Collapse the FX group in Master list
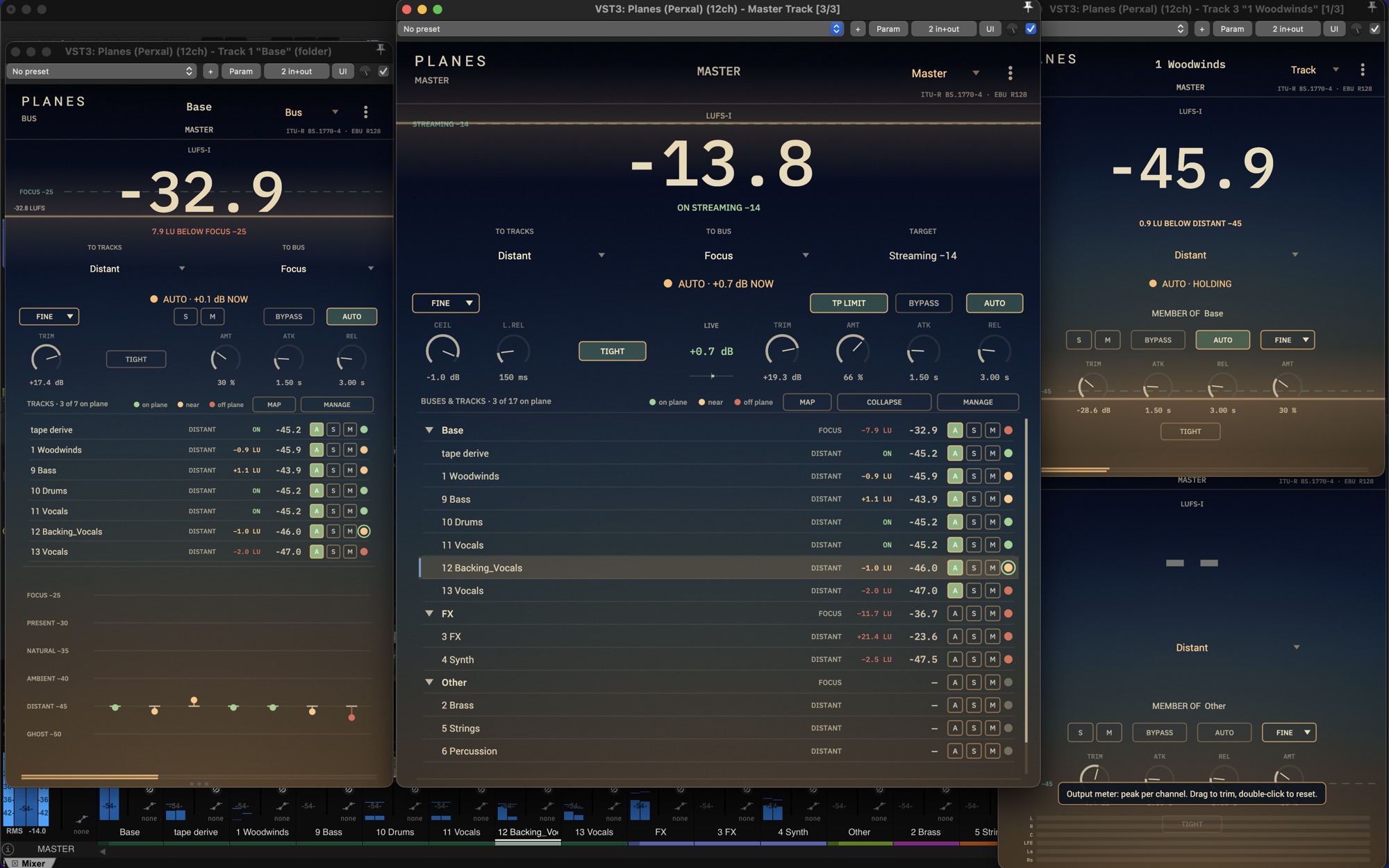1389x868 pixels. pos(429,614)
